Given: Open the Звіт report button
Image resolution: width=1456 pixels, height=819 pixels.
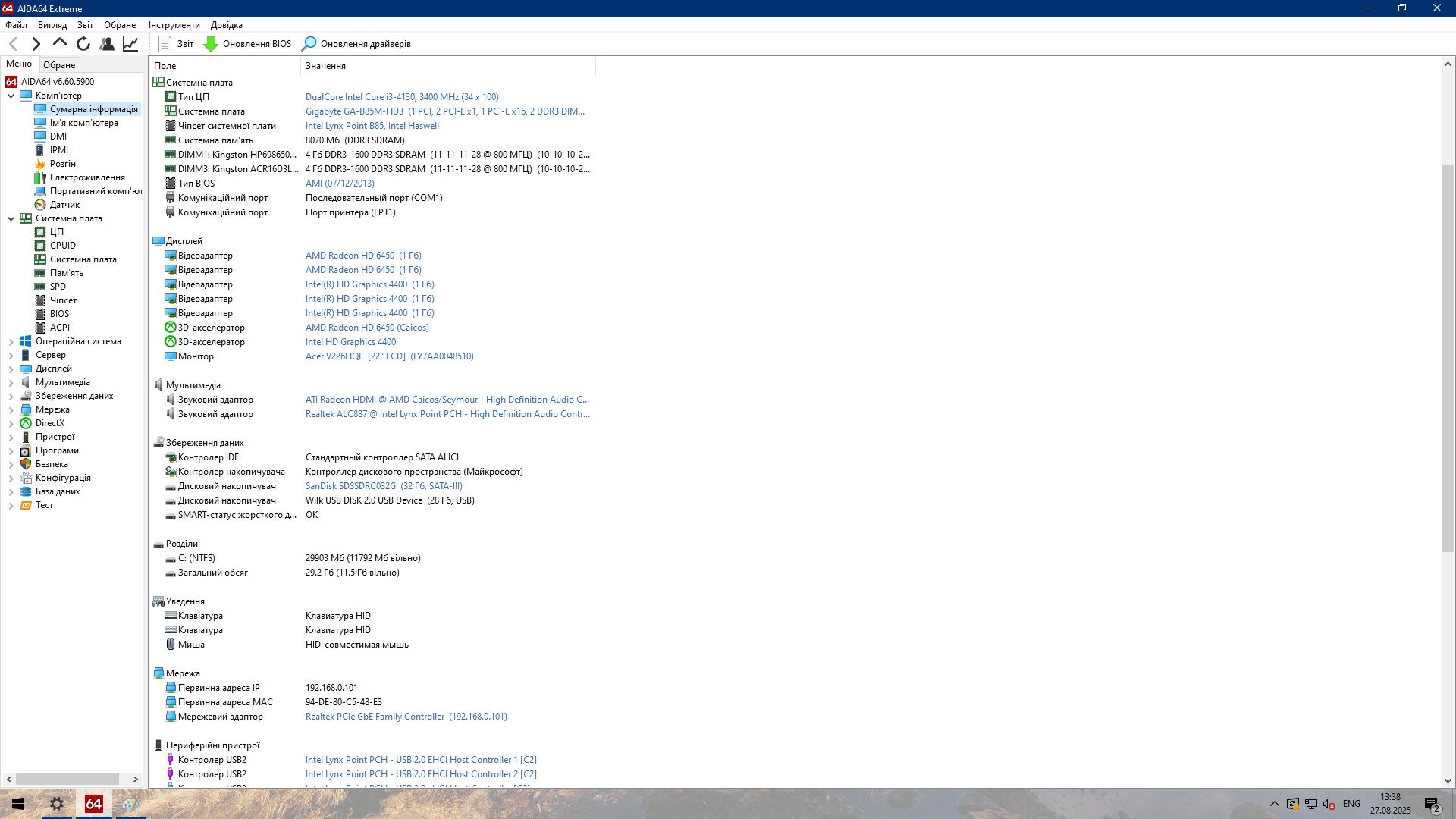Looking at the screenshot, I should [x=176, y=44].
